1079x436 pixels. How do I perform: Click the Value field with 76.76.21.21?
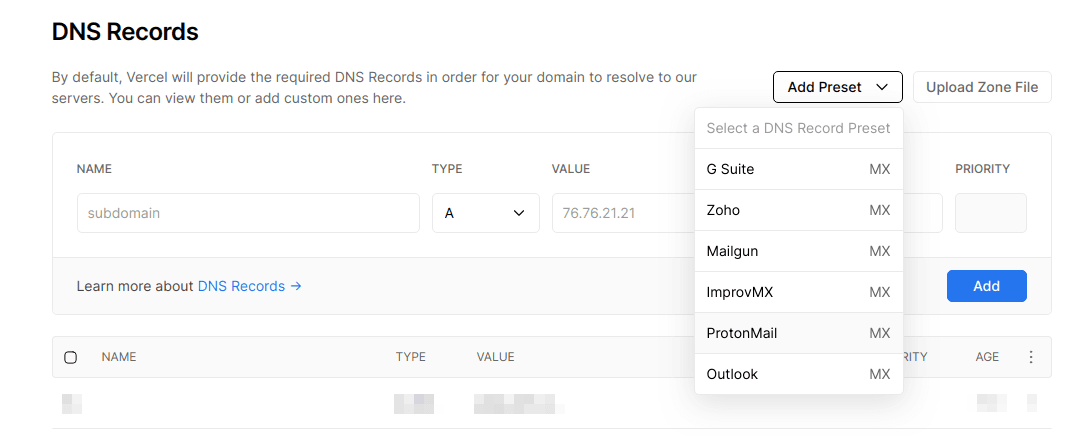pyautogui.click(x=620, y=213)
